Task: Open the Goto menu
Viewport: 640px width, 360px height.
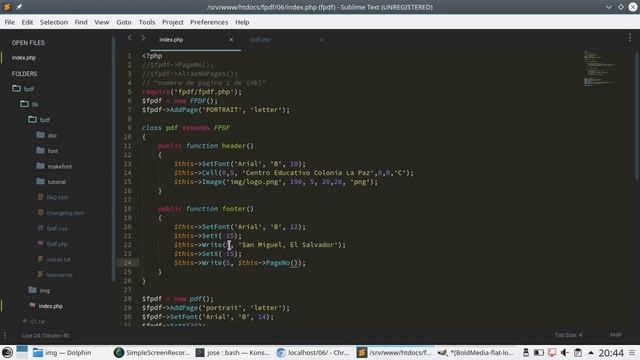Action: point(124,22)
